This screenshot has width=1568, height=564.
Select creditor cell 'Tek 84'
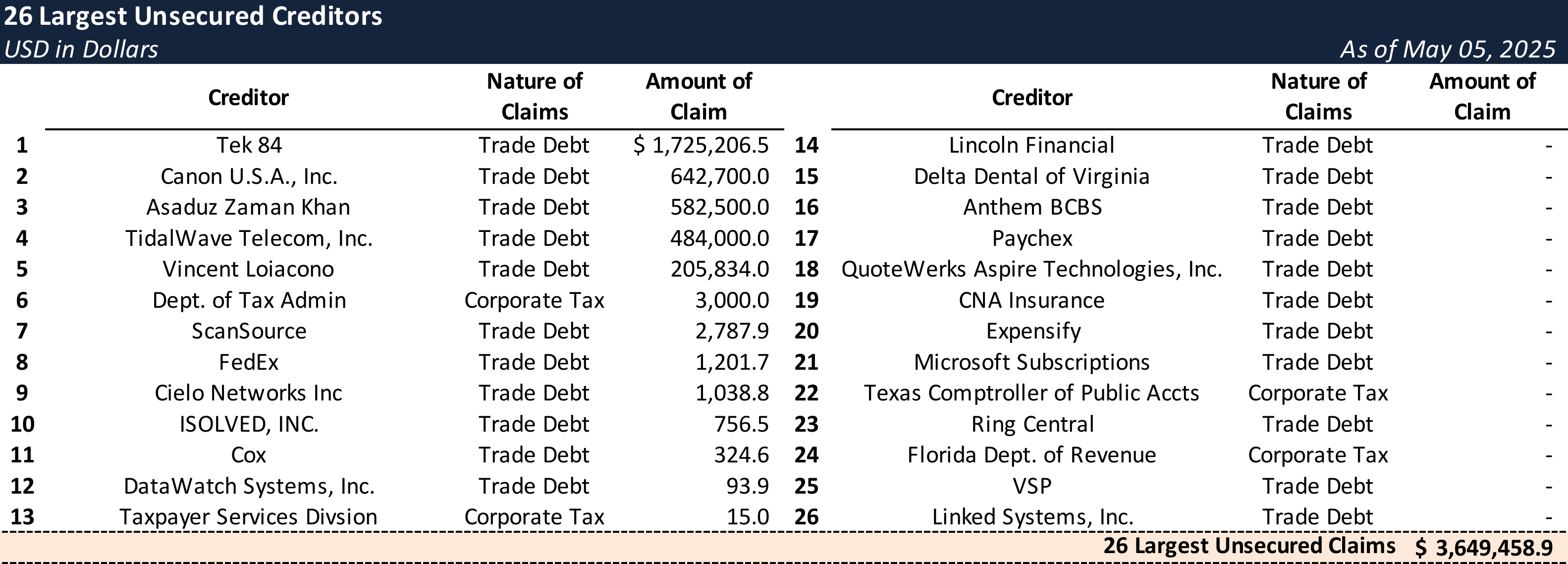249,145
